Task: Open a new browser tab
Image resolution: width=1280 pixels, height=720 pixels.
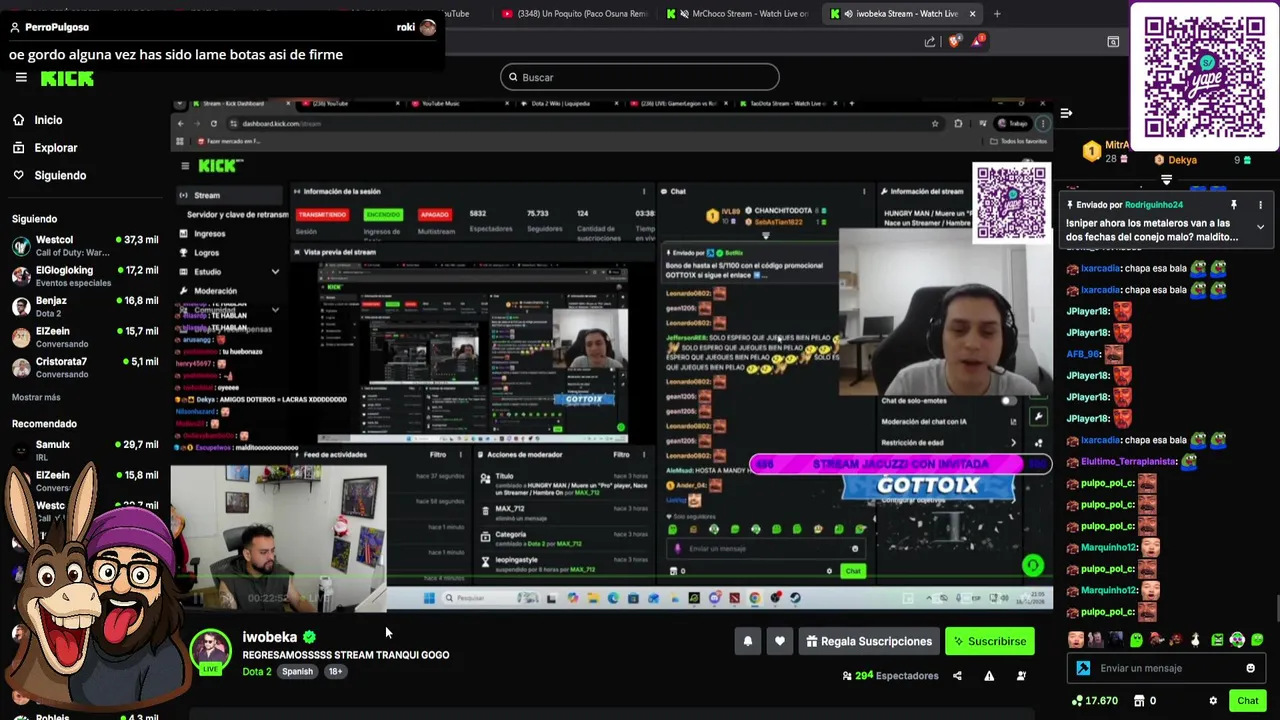Action: (996, 14)
